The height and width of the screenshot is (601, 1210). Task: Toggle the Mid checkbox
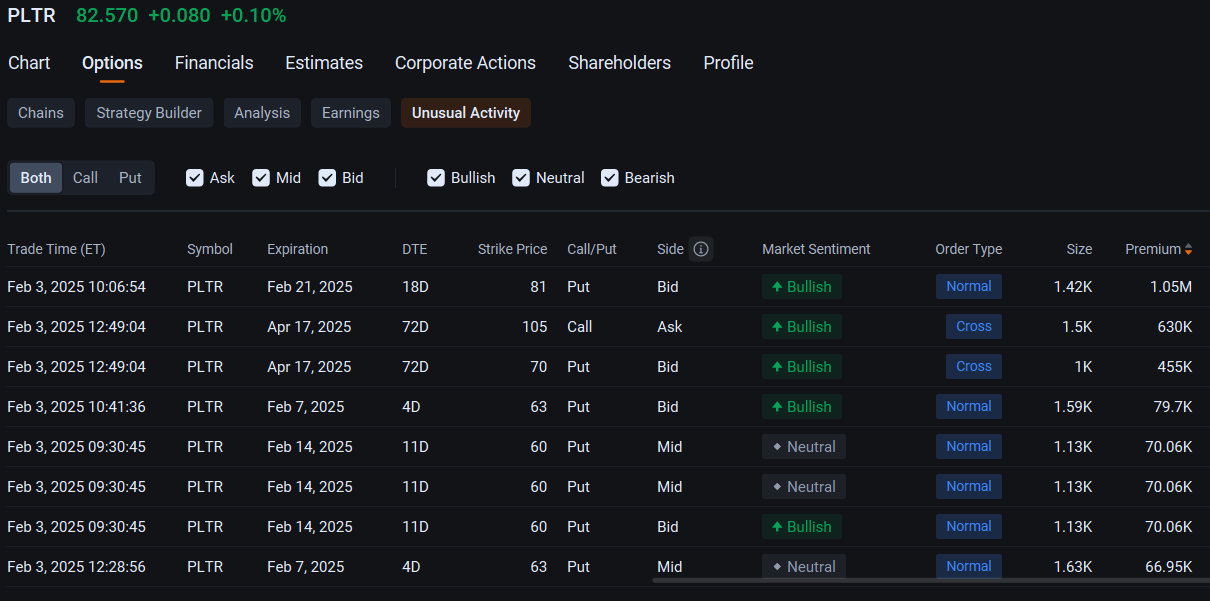(x=261, y=178)
